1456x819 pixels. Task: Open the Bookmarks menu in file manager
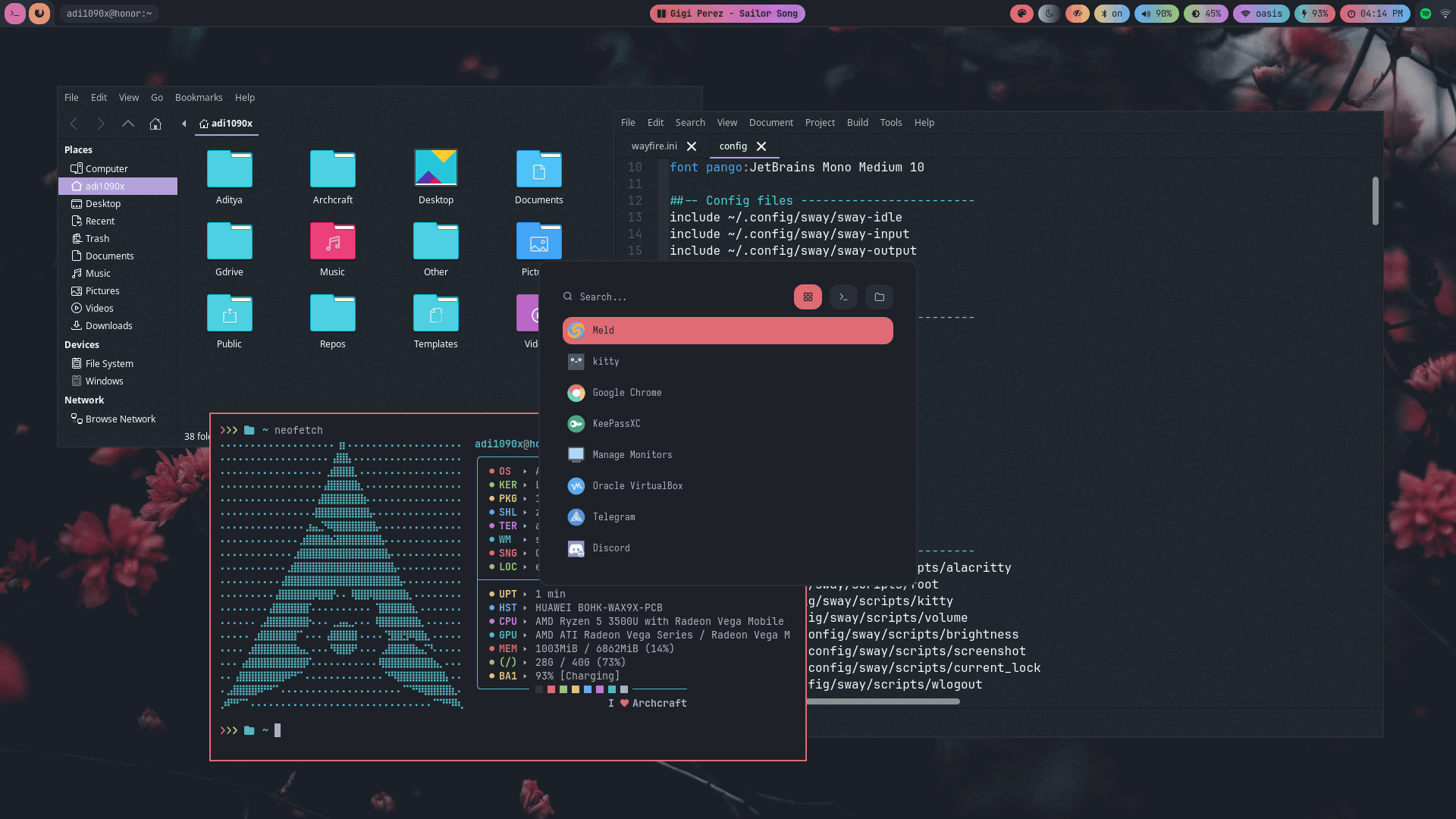click(x=199, y=98)
